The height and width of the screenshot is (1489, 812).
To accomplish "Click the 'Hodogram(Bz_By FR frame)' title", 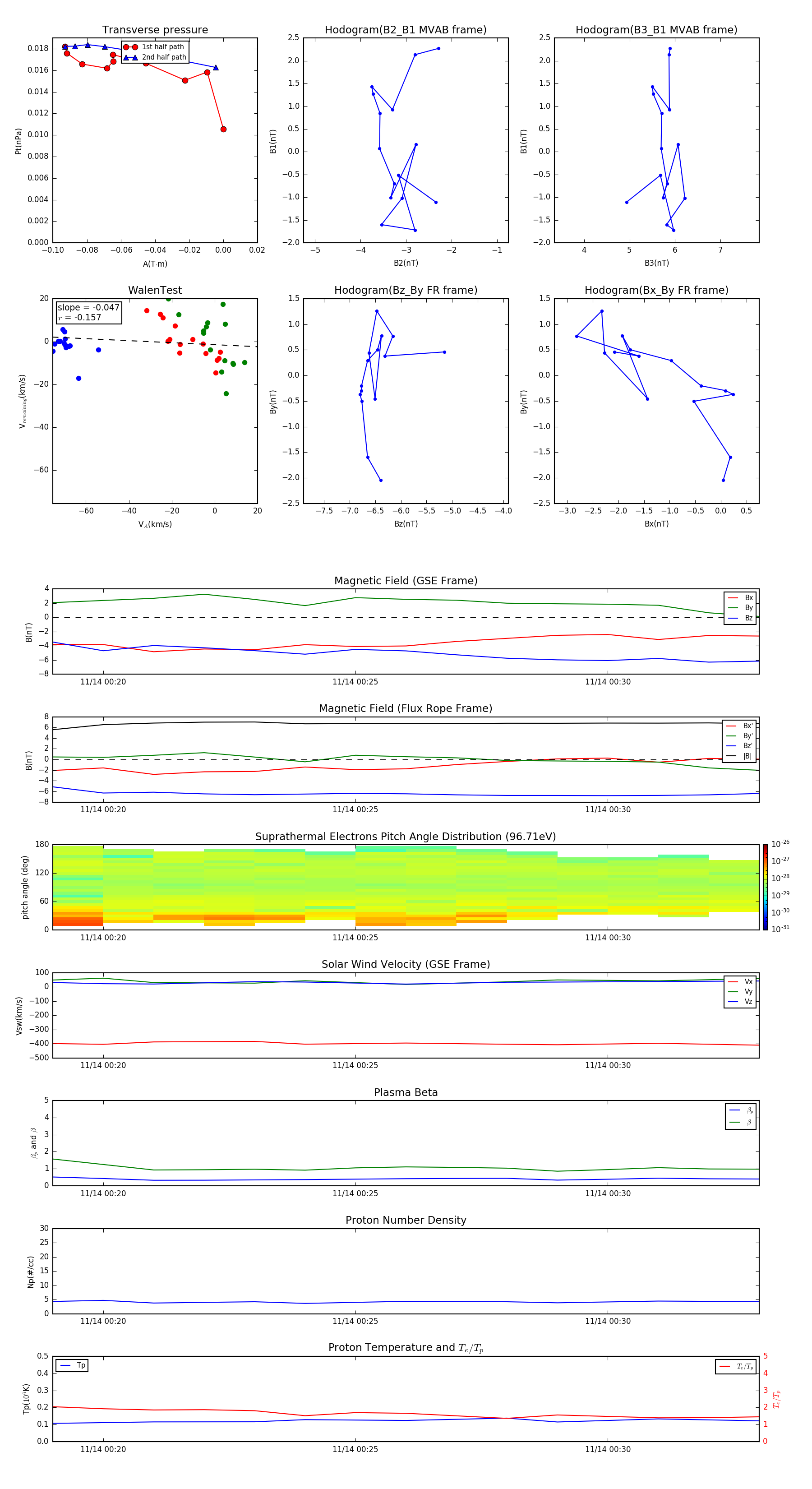I will [x=406, y=290].
